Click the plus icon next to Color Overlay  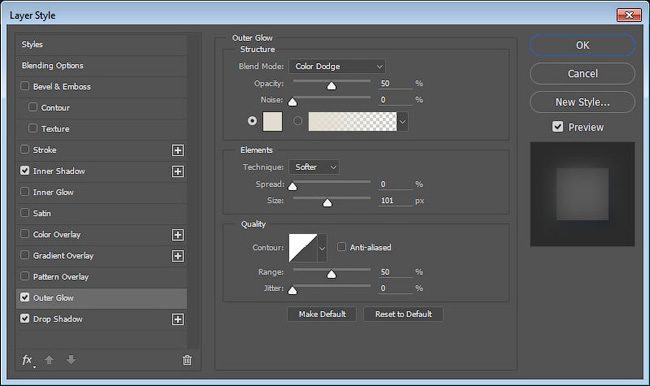[178, 235]
